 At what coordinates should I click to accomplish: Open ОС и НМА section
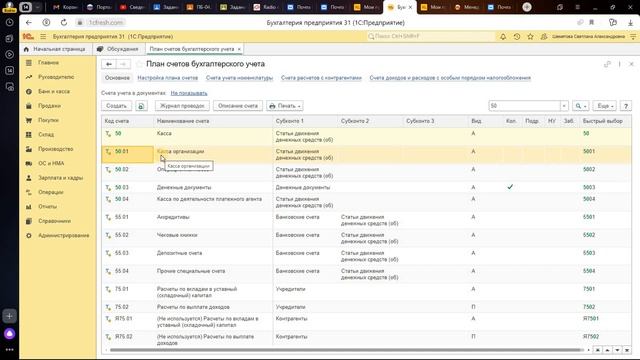click(51, 163)
